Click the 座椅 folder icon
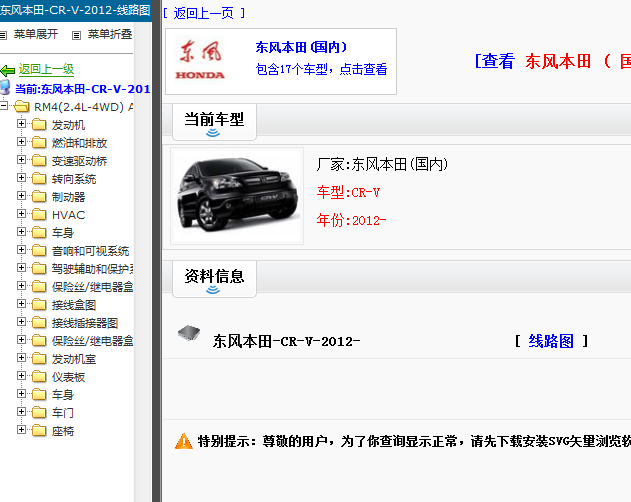 39,431
